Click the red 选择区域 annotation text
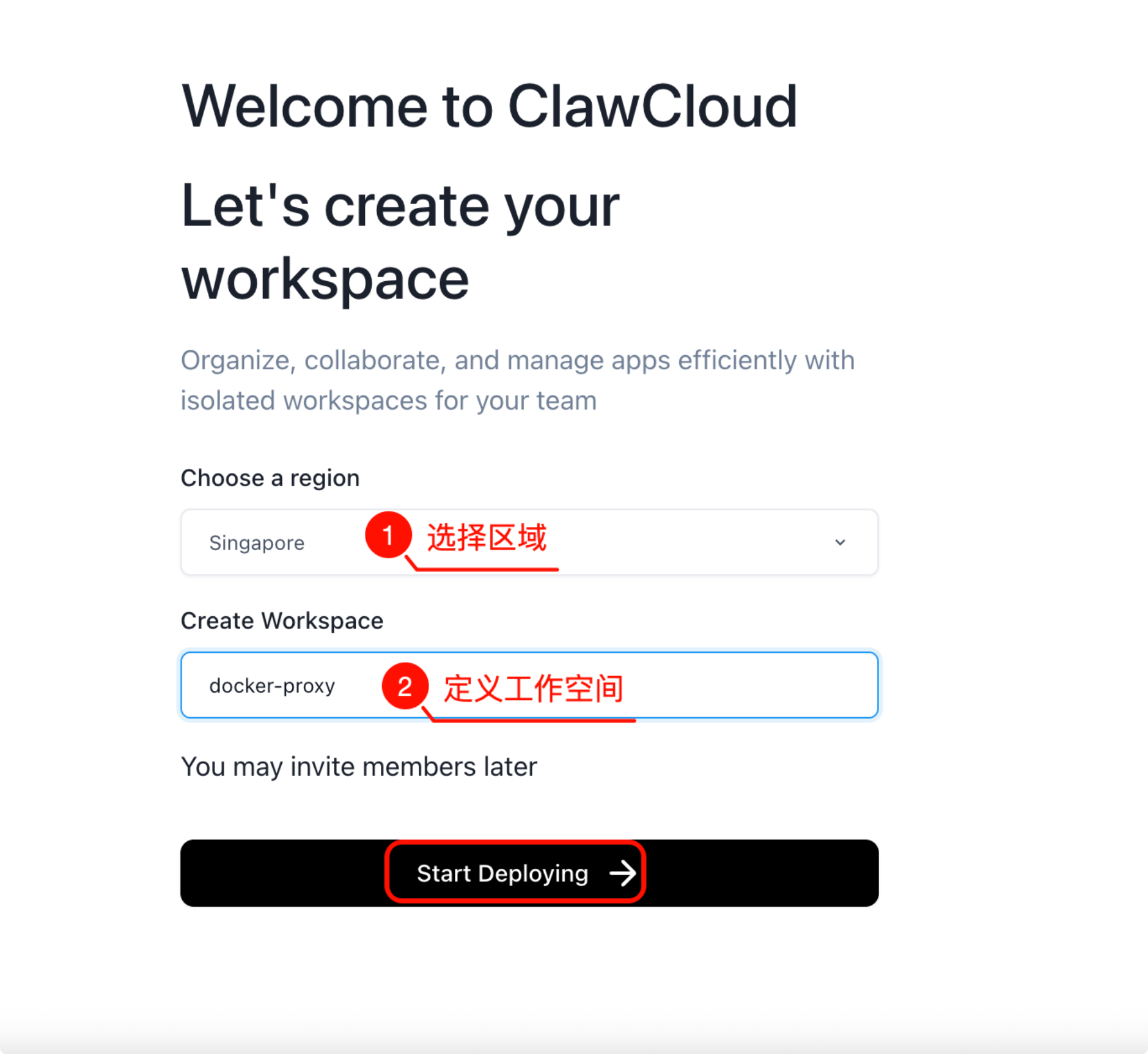The height and width of the screenshot is (1054, 1148). (487, 537)
